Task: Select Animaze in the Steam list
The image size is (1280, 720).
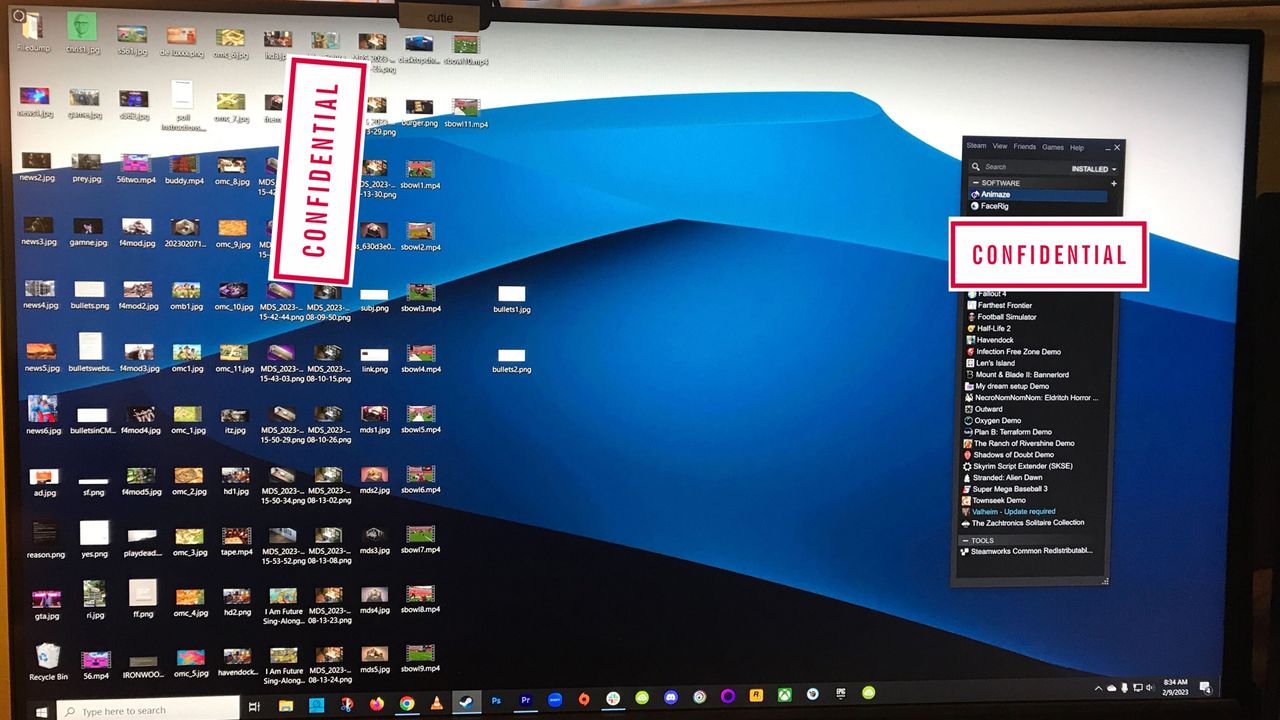Action: [1038, 195]
